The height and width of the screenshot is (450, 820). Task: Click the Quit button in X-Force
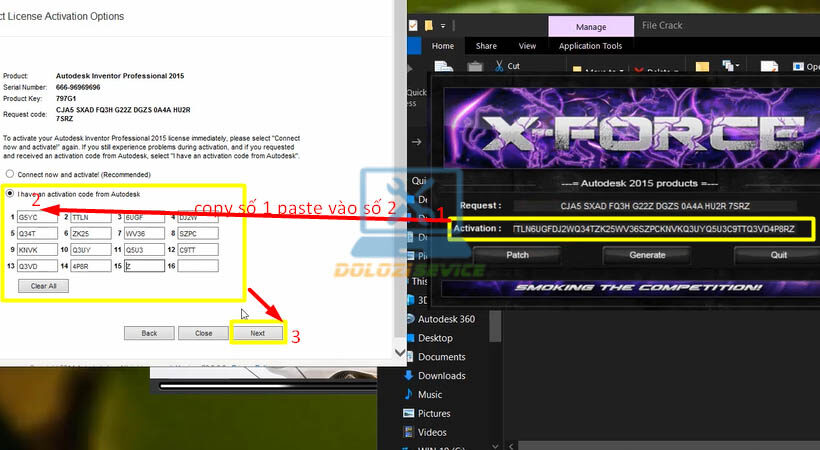pyautogui.click(x=778, y=255)
